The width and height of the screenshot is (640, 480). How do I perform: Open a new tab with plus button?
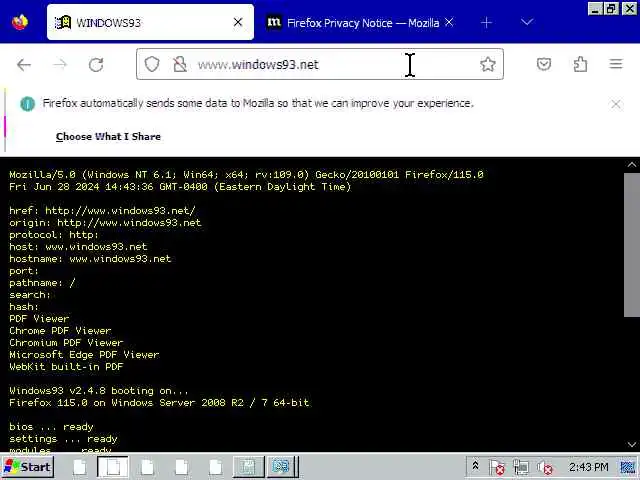(486, 22)
